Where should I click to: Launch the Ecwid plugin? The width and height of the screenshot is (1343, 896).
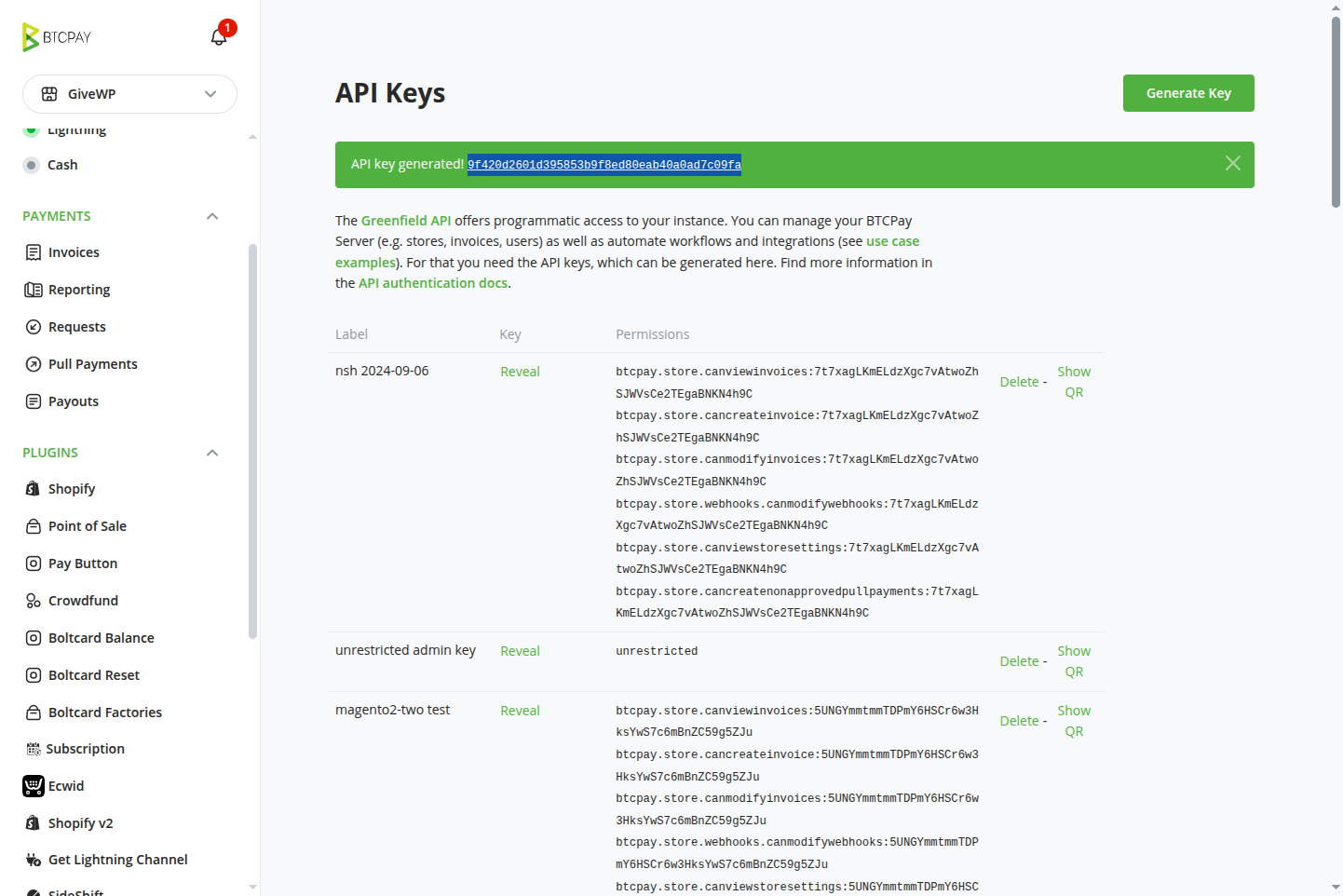tap(67, 785)
